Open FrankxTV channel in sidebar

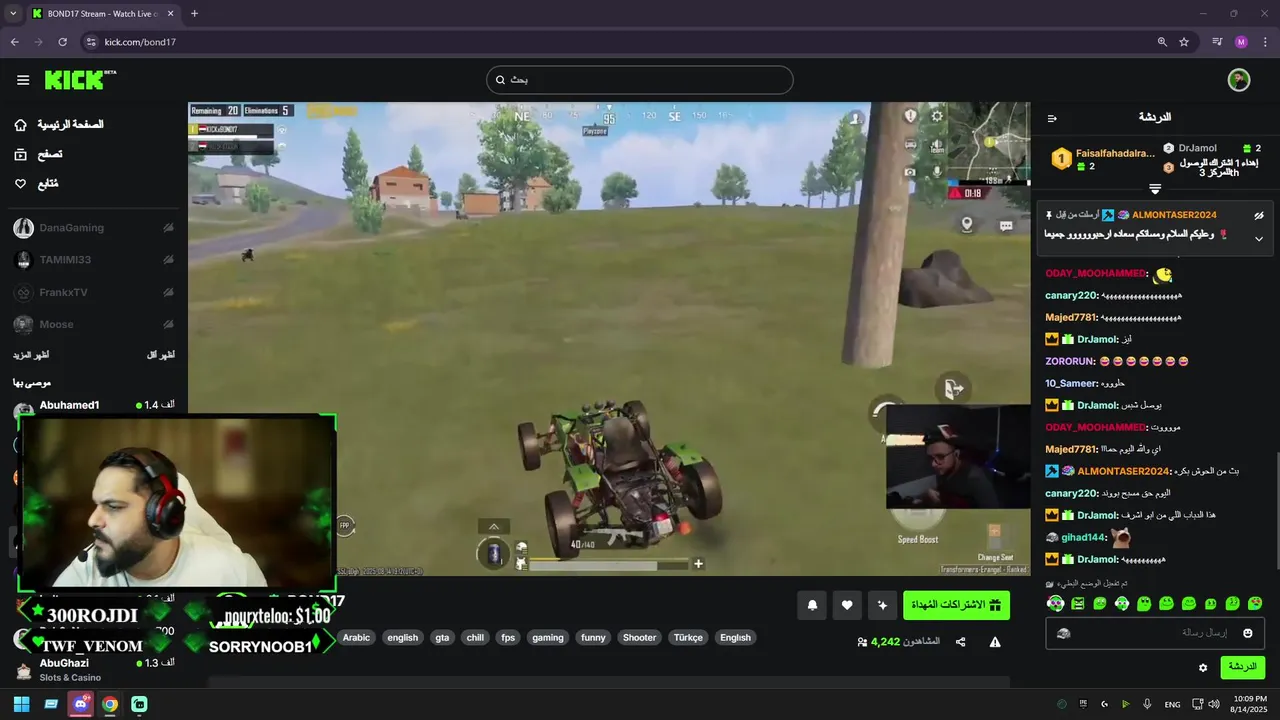(93, 292)
